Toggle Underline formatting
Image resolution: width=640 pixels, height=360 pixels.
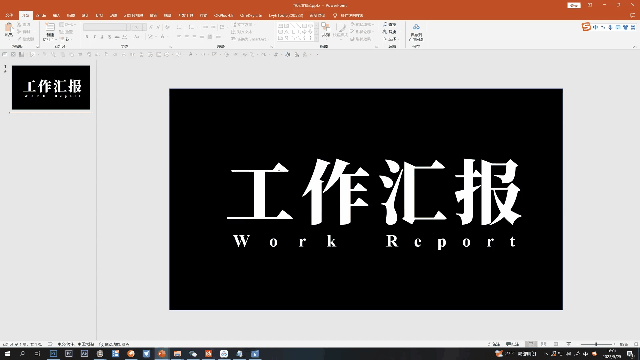click(102, 37)
